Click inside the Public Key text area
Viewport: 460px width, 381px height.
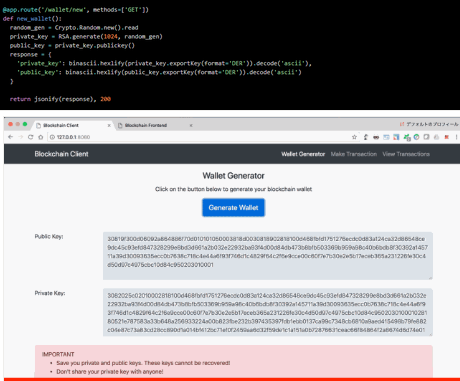(x=268, y=256)
